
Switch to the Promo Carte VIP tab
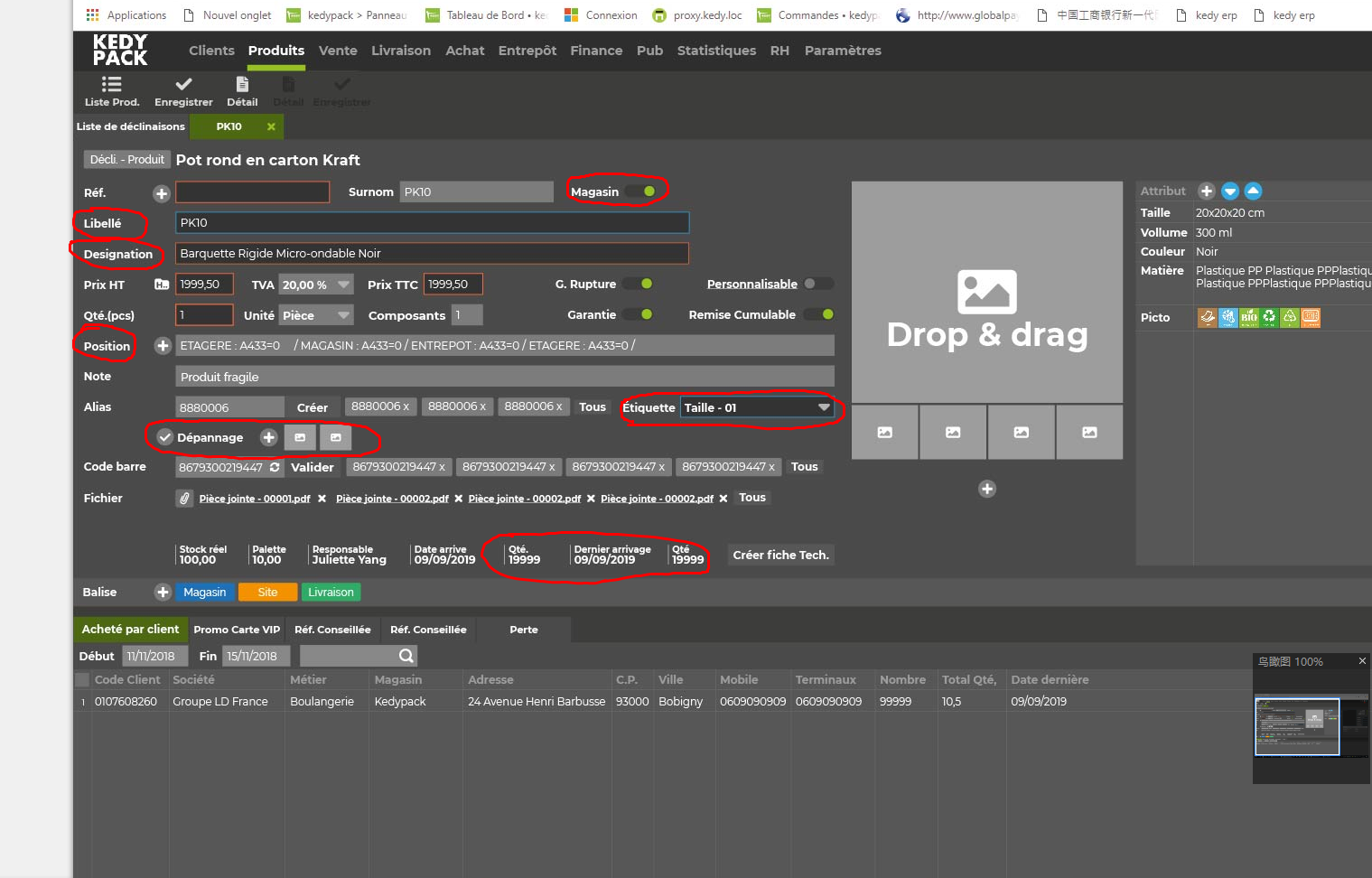(237, 630)
